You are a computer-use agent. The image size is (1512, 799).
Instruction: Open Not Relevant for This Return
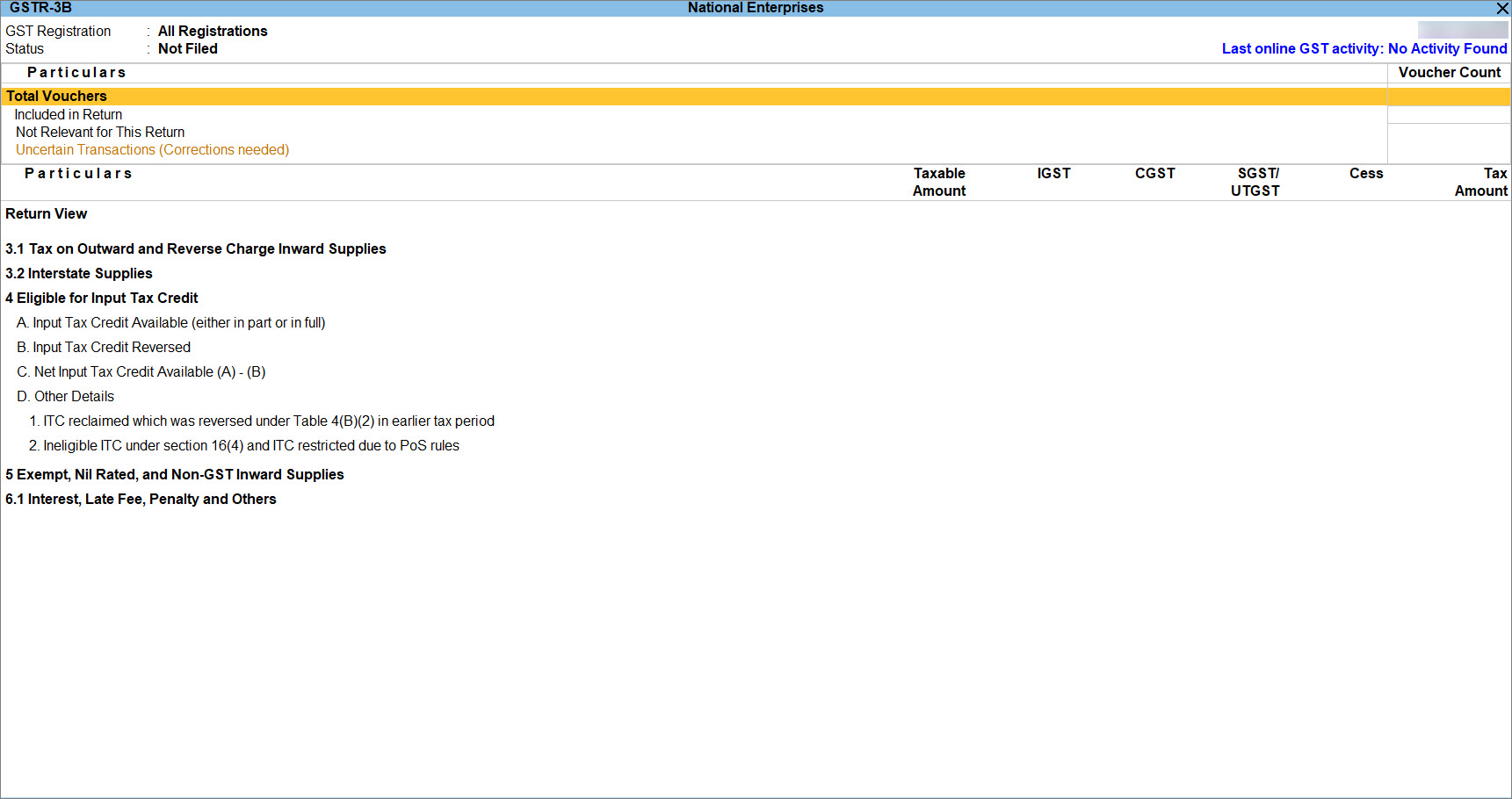tap(100, 132)
